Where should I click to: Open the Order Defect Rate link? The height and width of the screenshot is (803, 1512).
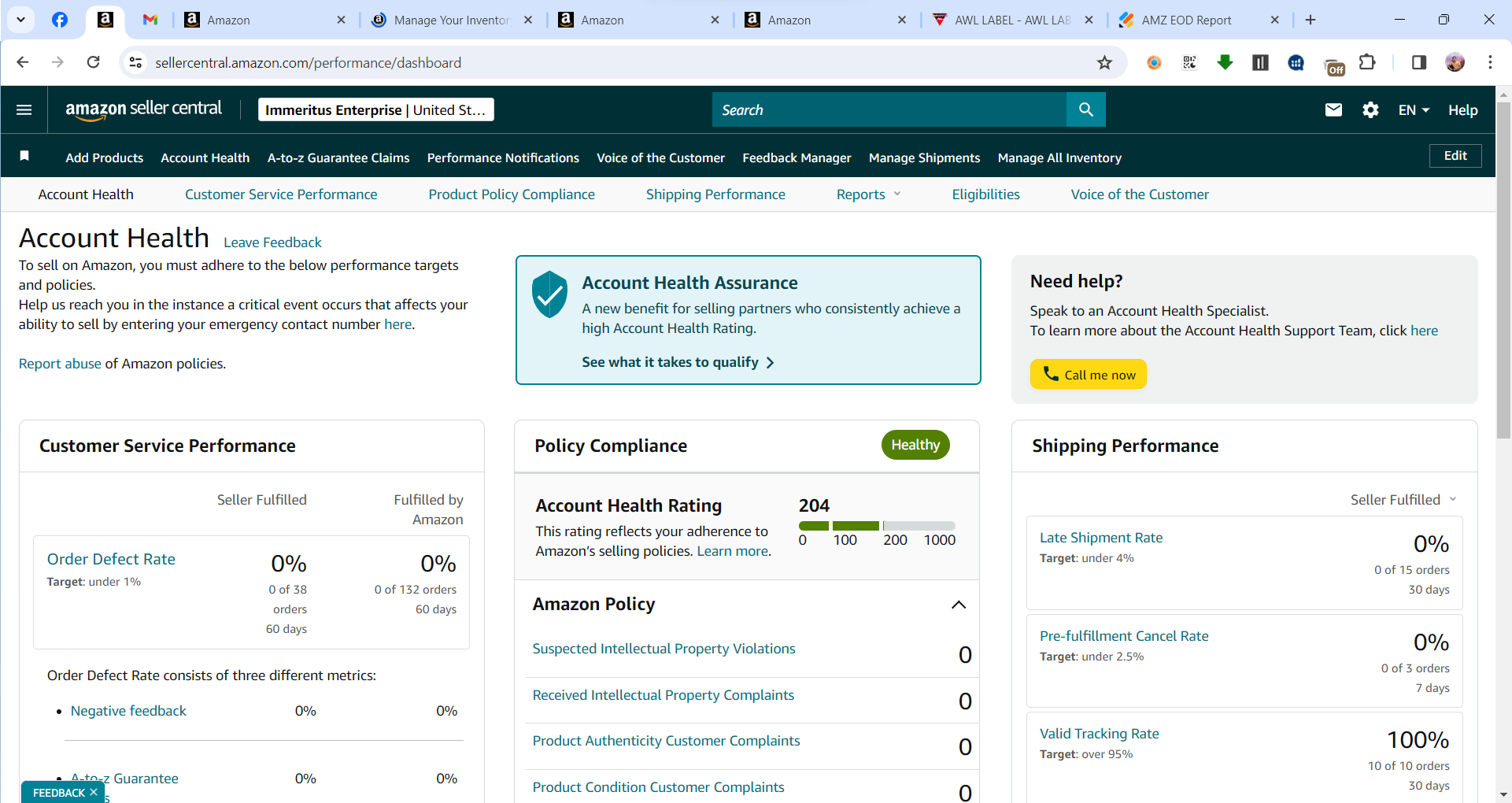pos(111,559)
